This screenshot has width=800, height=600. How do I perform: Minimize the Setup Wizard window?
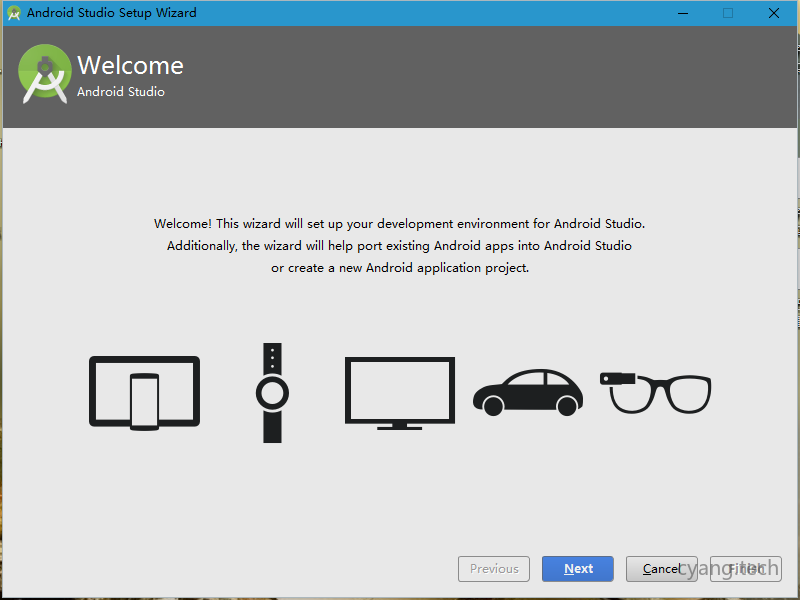(x=683, y=13)
